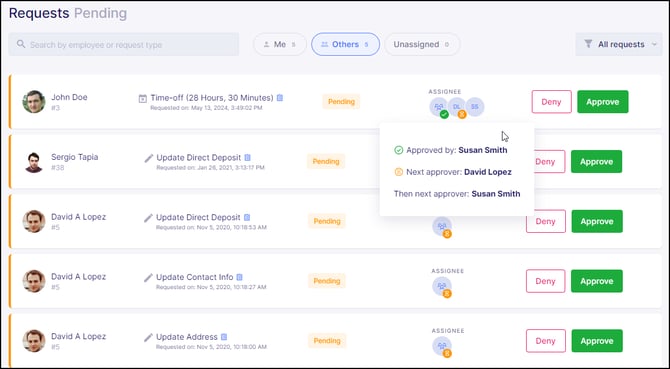Click the orange icon beside Next approver
Screen dimensions: 670x369
(x=398, y=172)
